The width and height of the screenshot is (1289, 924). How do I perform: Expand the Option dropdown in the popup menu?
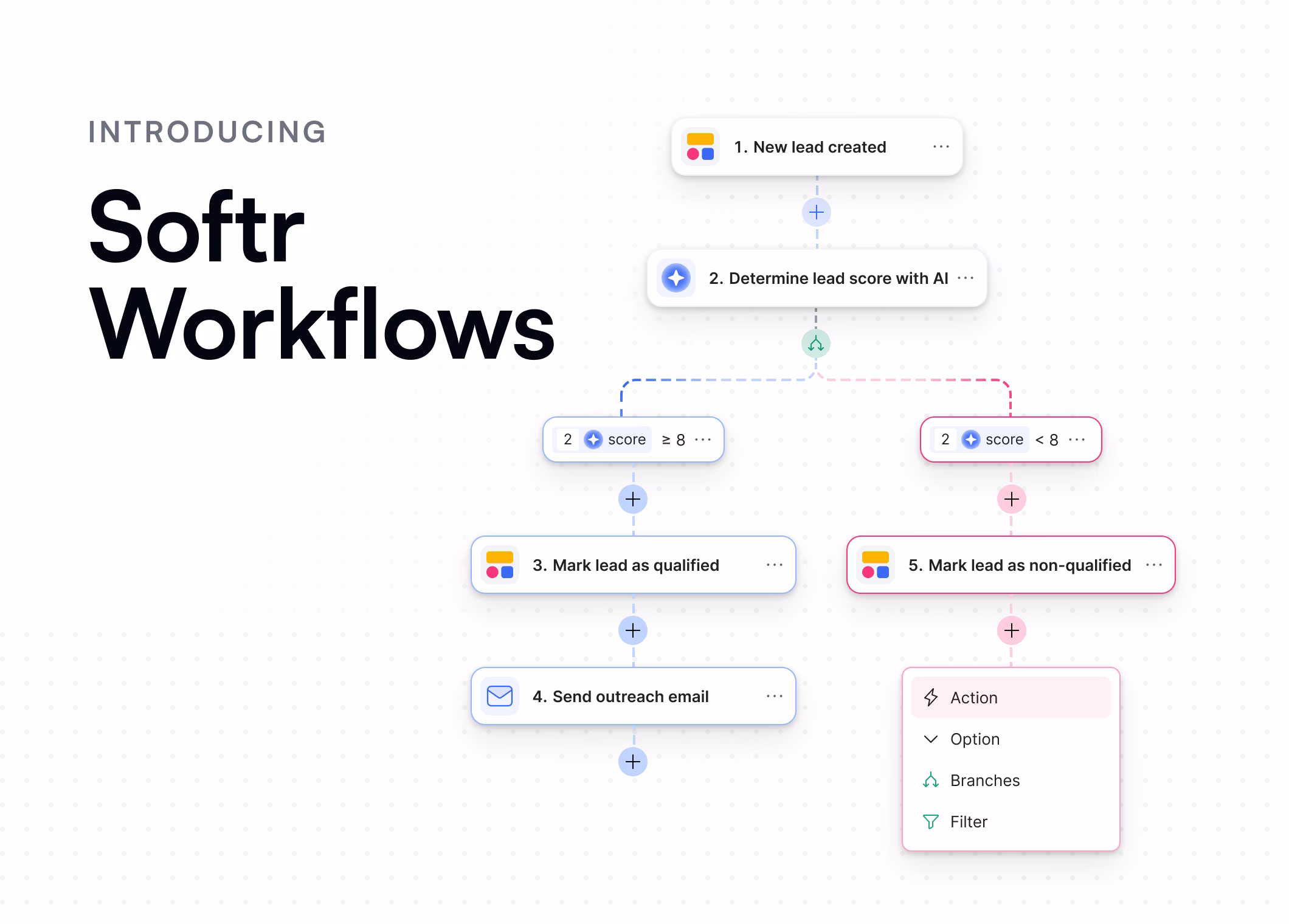(974, 739)
